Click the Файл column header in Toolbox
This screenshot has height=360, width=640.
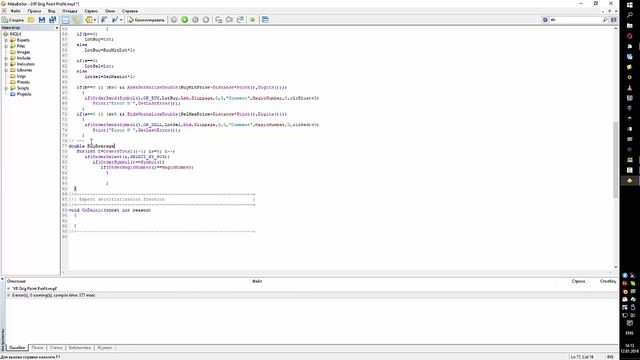click(257, 281)
